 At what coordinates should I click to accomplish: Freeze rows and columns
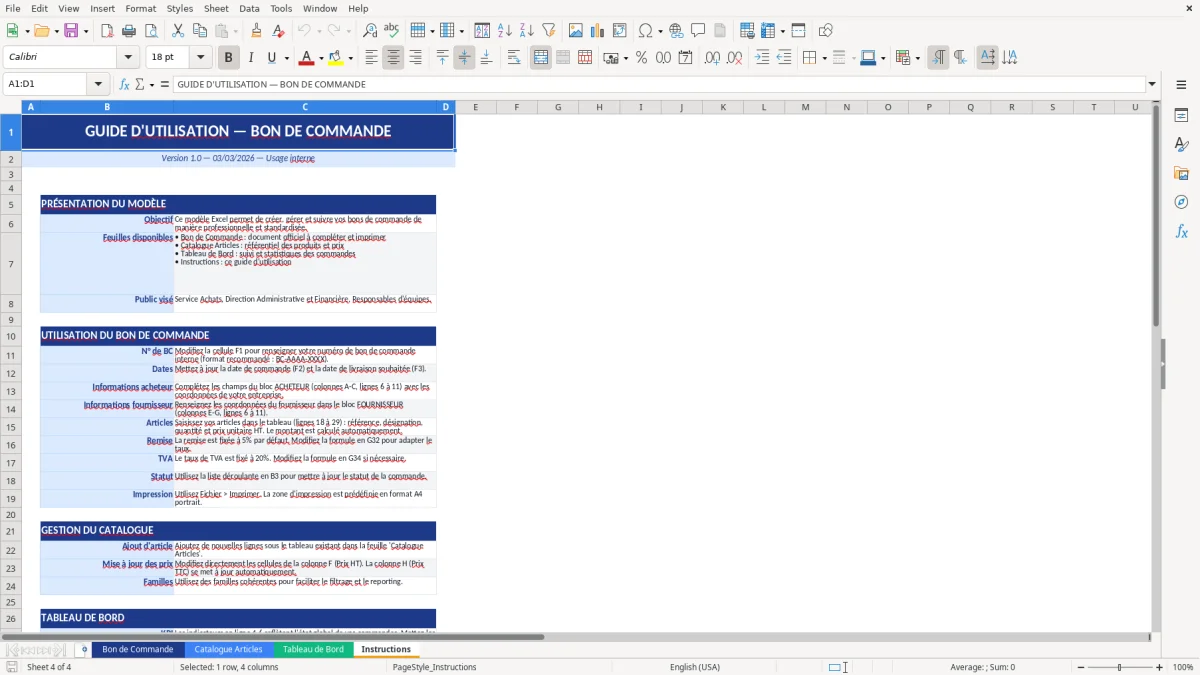point(768,30)
